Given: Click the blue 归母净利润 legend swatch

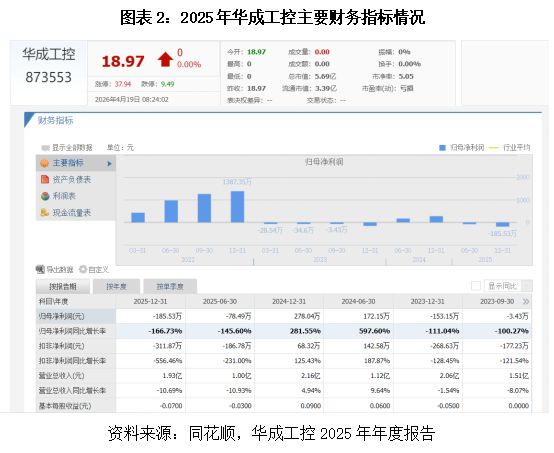Looking at the screenshot, I should click(442, 148).
